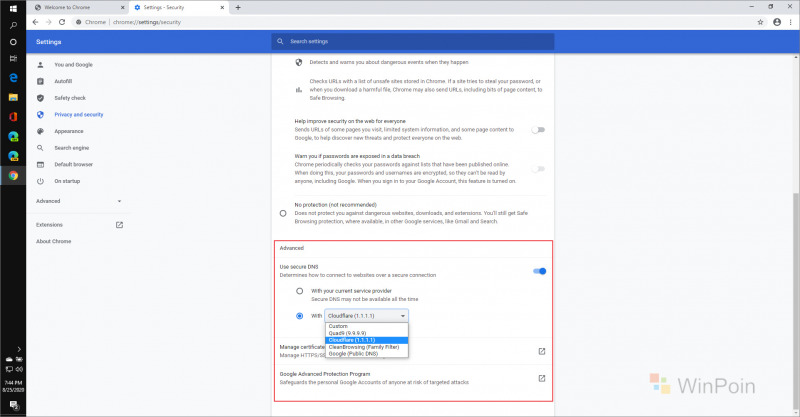Click the Search settings field
Image resolution: width=800 pixels, height=417 pixels.
click(x=413, y=41)
